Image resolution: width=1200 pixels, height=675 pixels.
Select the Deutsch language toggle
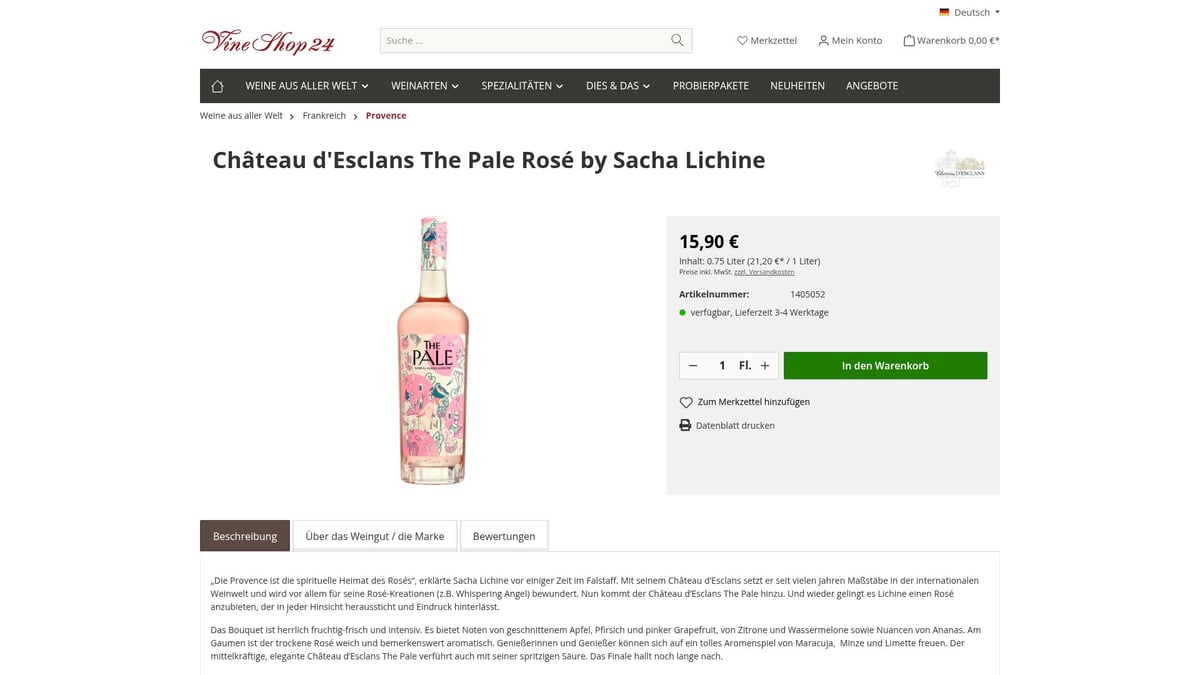(x=968, y=12)
